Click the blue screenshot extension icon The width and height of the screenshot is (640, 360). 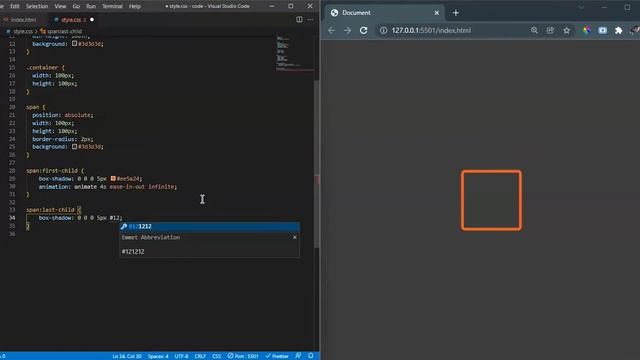tap(602, 30)
